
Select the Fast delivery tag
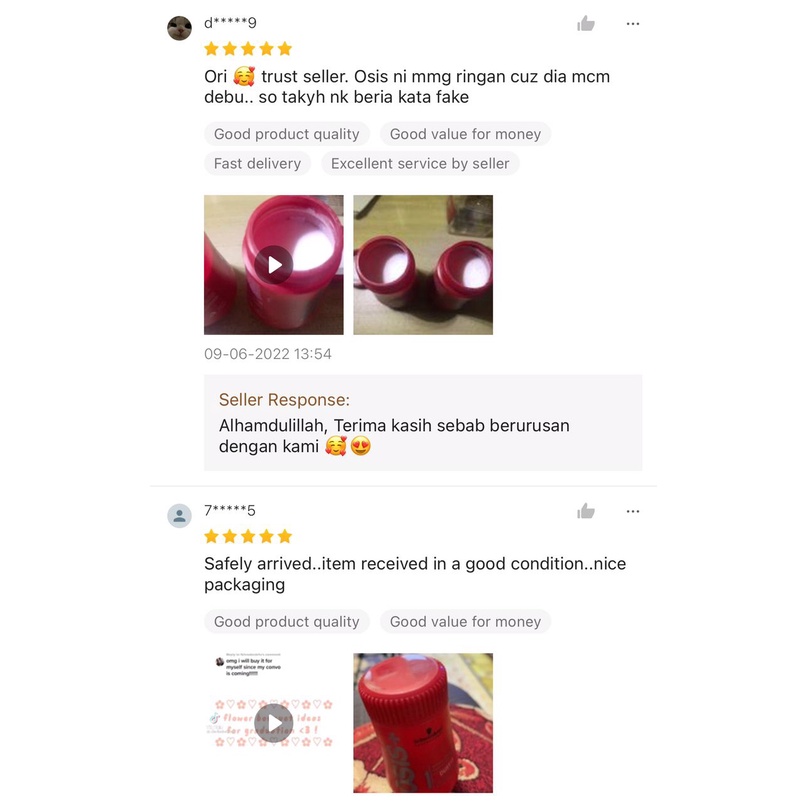pos(258,163)
